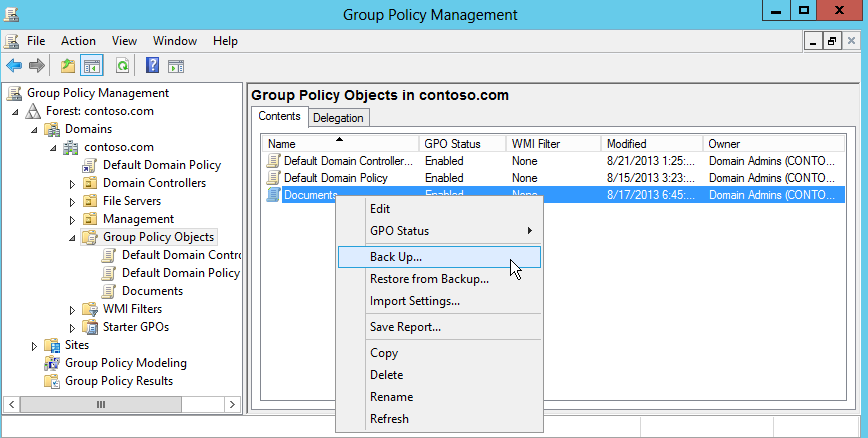Expand the Management node
The image size is (868, 438).
[72, 219]
